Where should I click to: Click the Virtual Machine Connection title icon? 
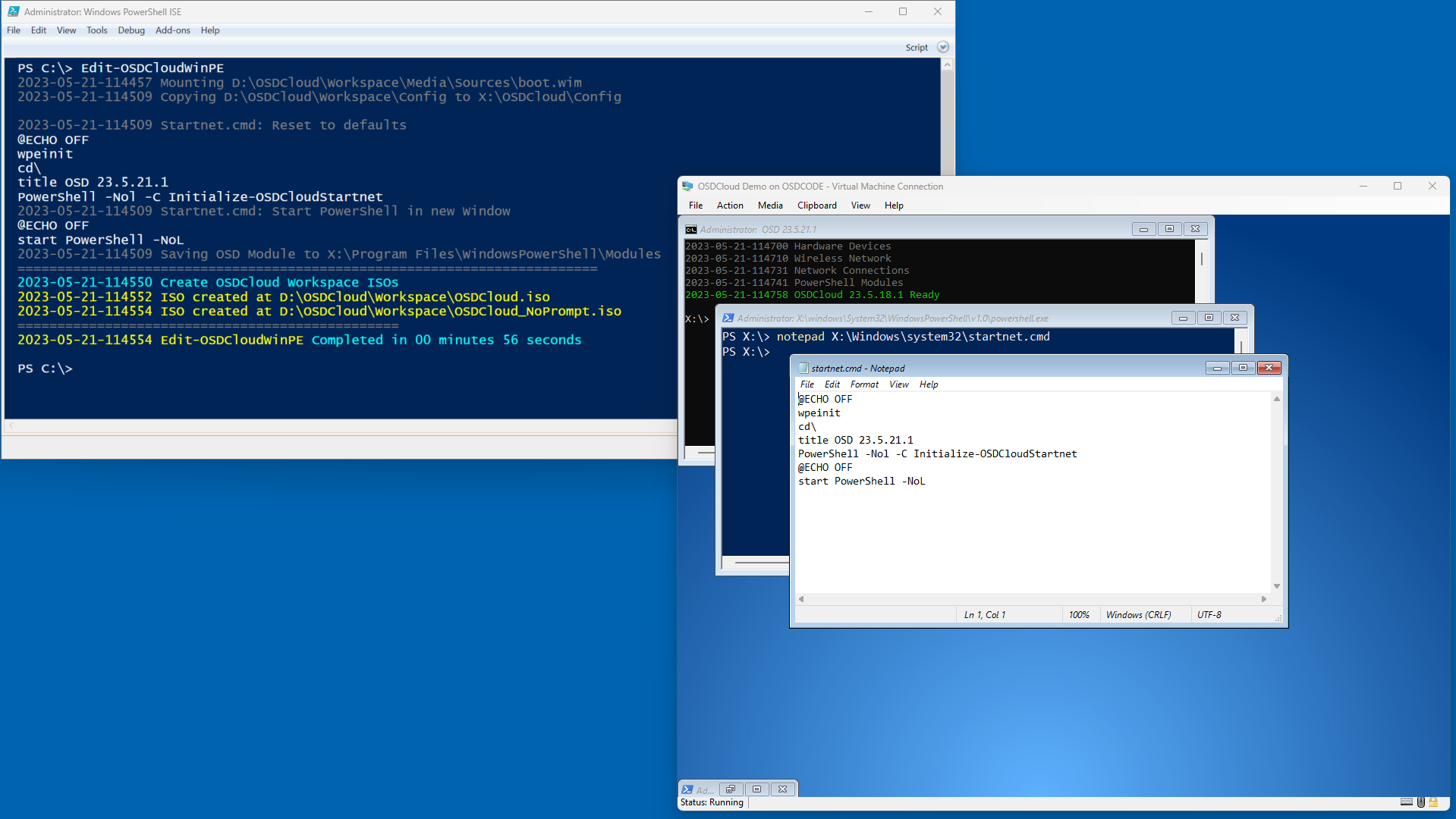687,187
